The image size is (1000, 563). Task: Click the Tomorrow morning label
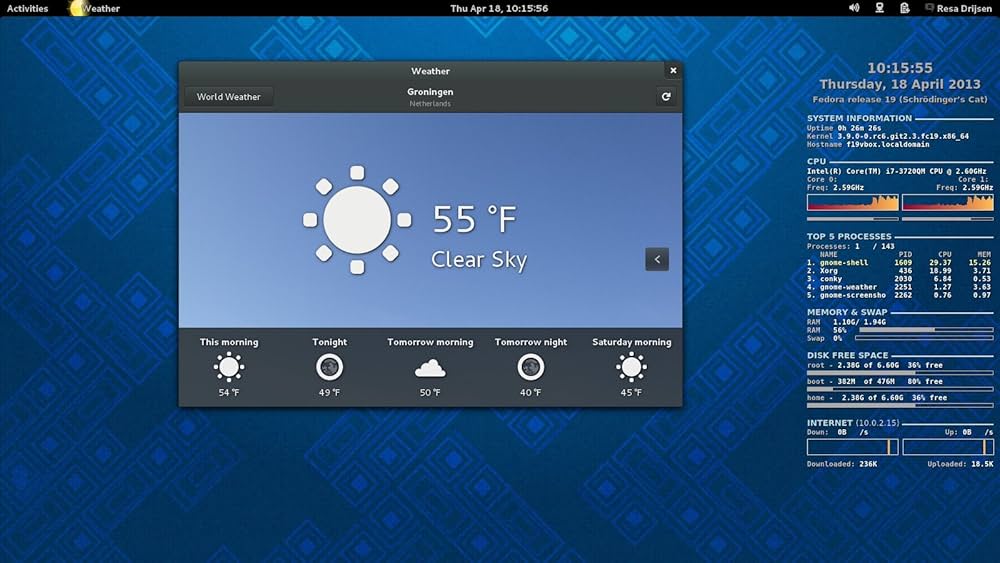(x=430, y=342)
